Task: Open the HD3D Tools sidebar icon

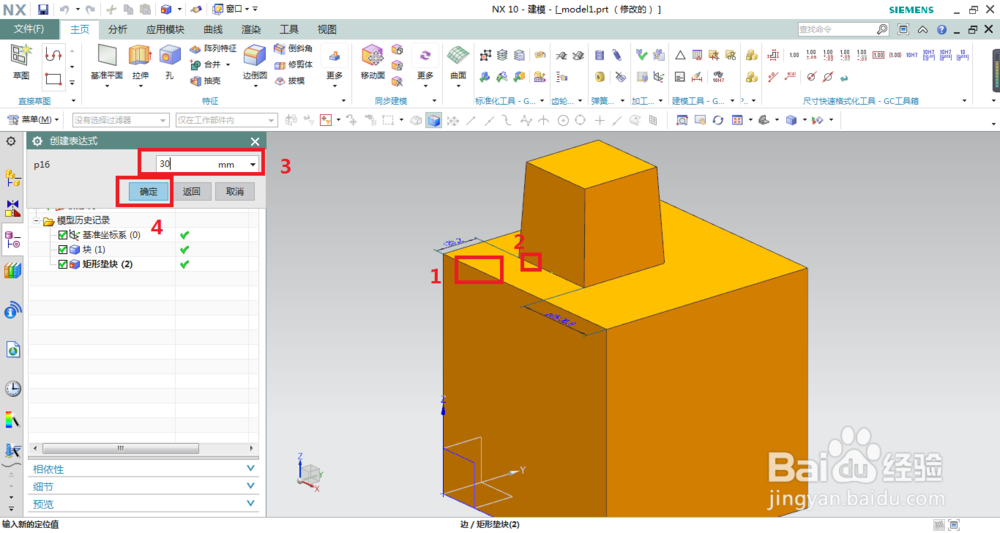Action: (13, 310)
